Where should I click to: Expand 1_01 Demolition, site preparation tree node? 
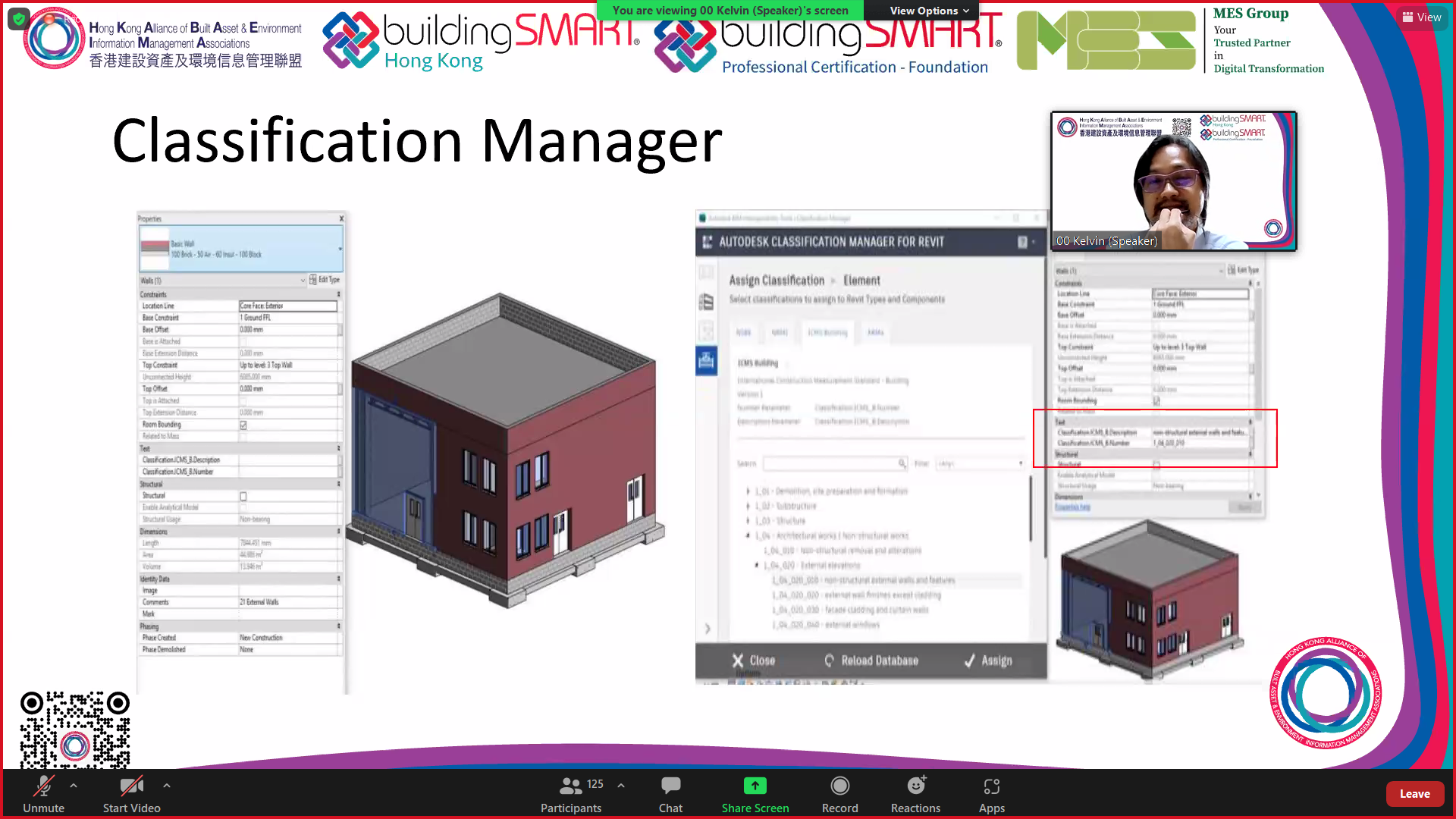point(748,491)
